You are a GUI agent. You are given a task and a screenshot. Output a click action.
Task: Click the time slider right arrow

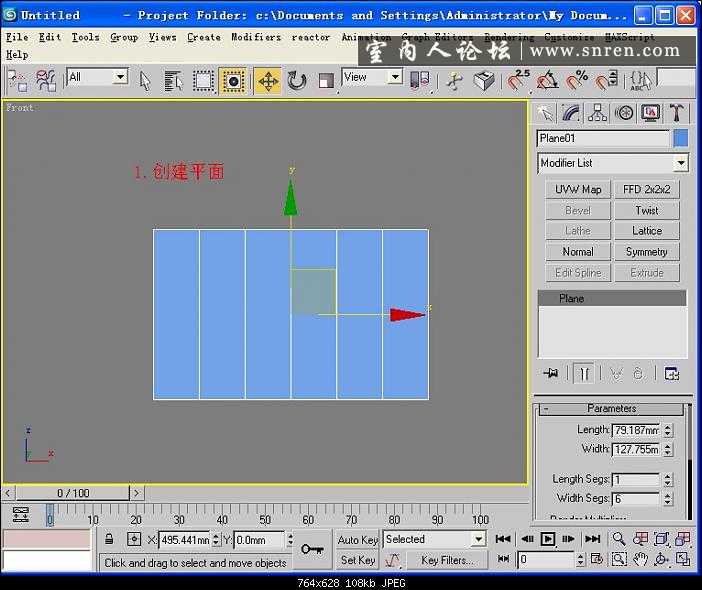137,493
